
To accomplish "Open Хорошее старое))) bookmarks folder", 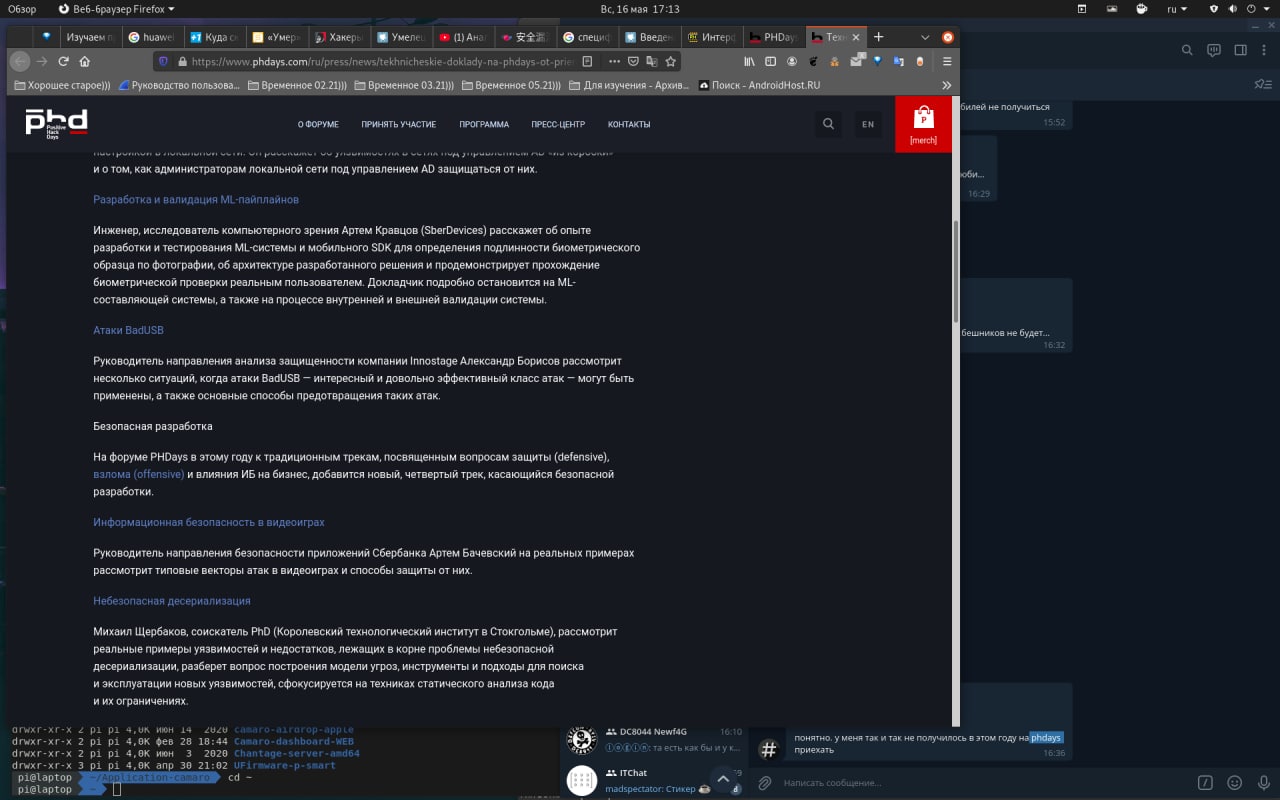I will tap(62, 85).
